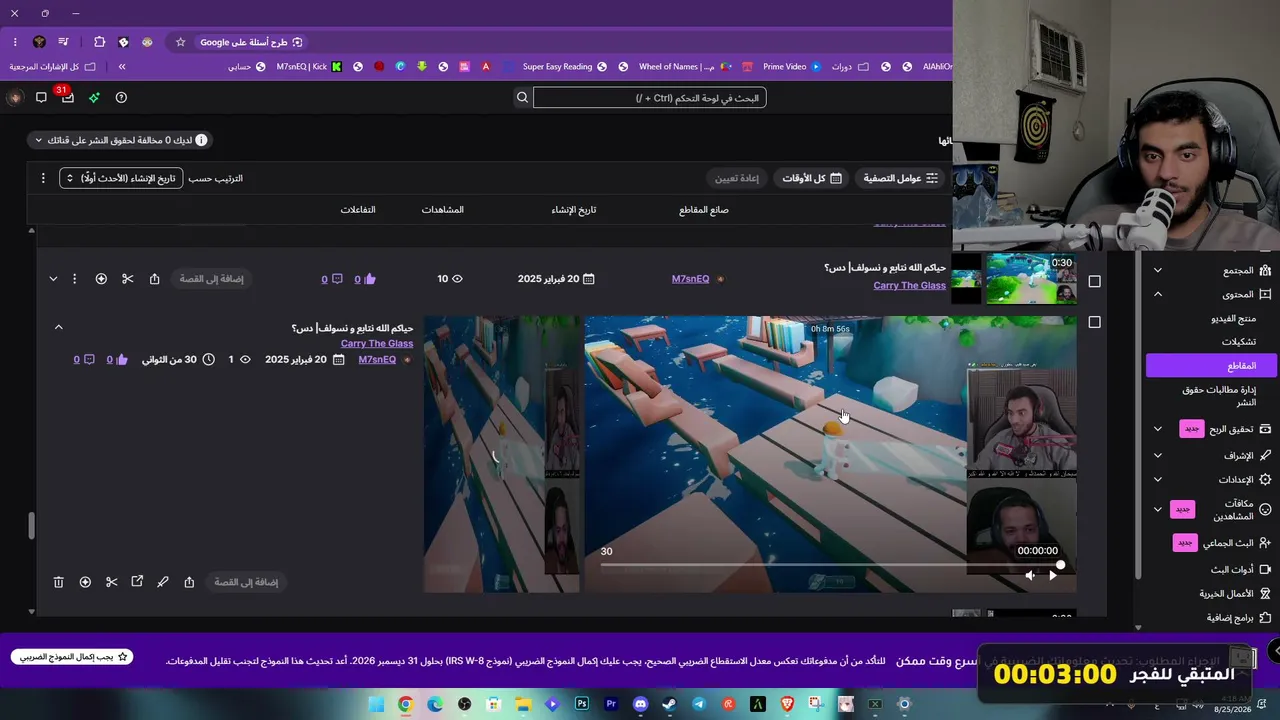This screenshot has width=1280, height=720.
Task: Open the Premiere Pro icon in the taskbar
Action: tap(611, 704)
